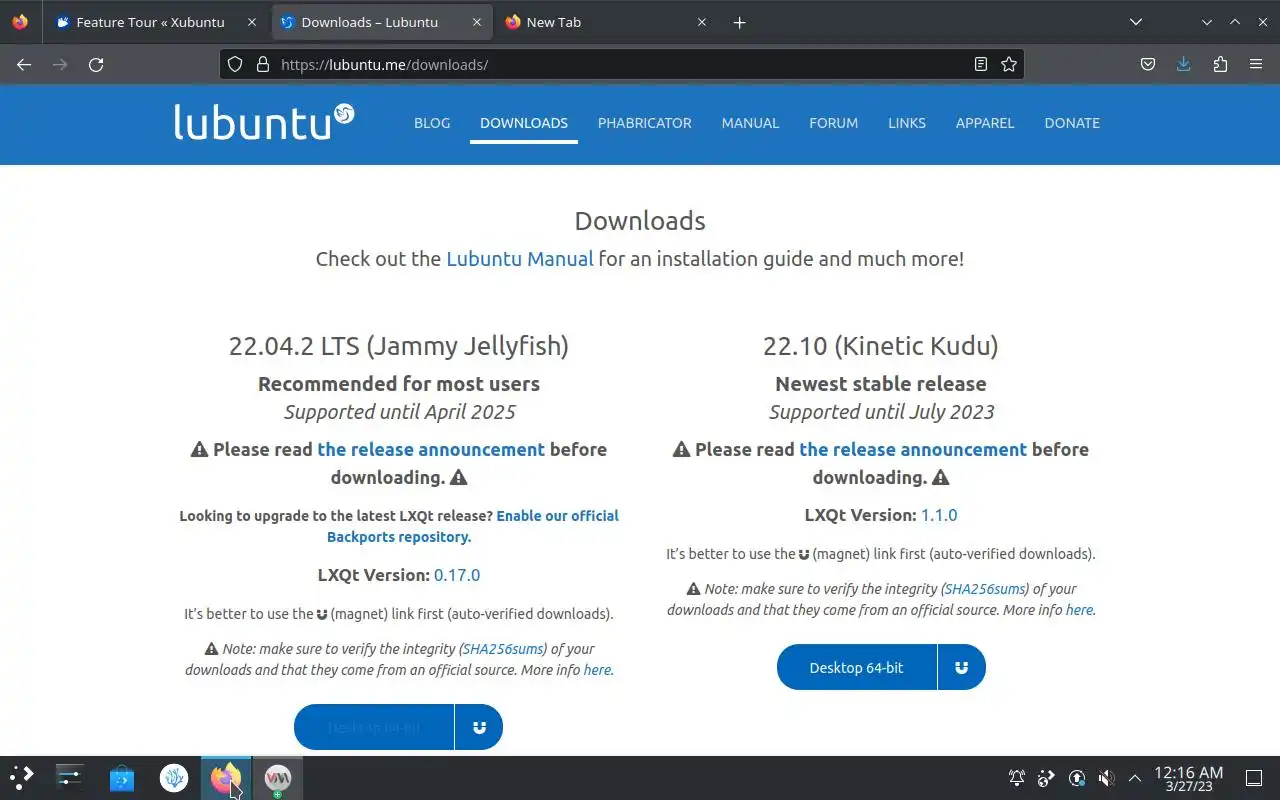The height and width of the screenshot is (800, 1280).
Task: Close the New Tab tab
Action: (702, 22)
